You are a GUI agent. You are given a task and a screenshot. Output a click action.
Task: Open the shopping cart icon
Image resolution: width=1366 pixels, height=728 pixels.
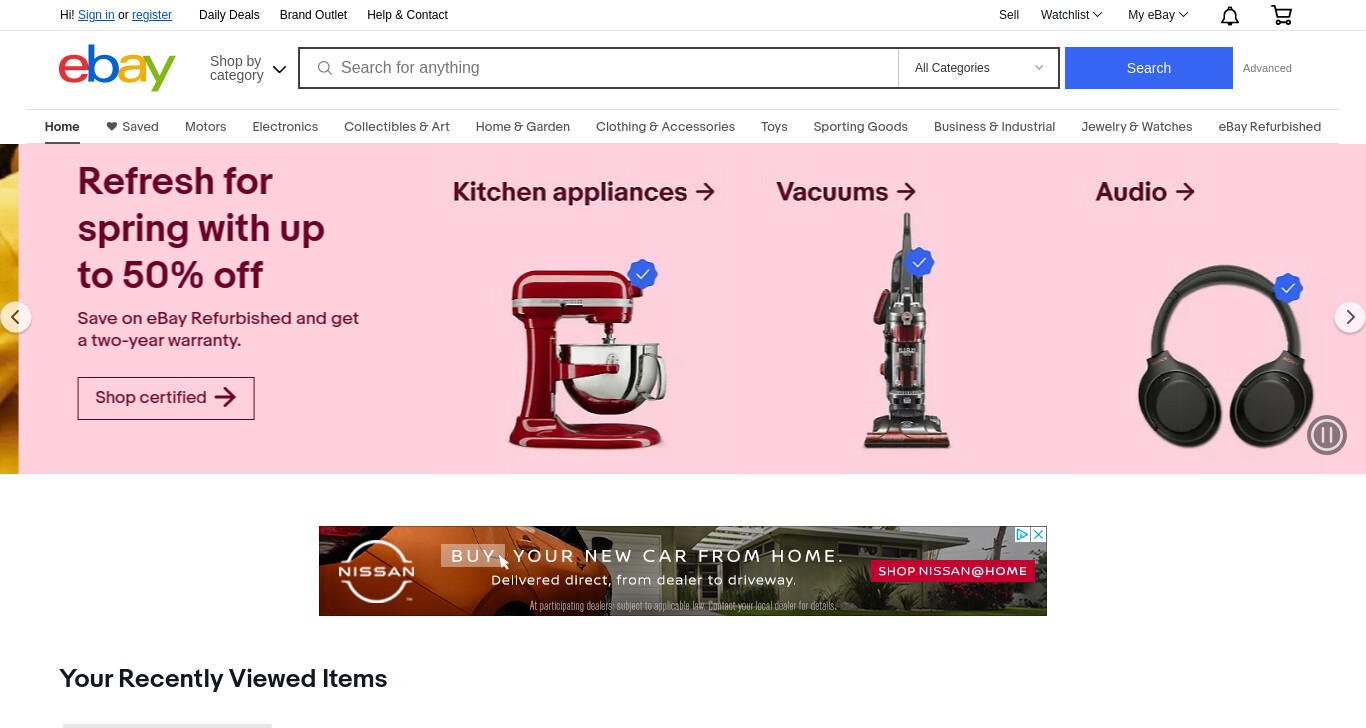coord(1281,15)
